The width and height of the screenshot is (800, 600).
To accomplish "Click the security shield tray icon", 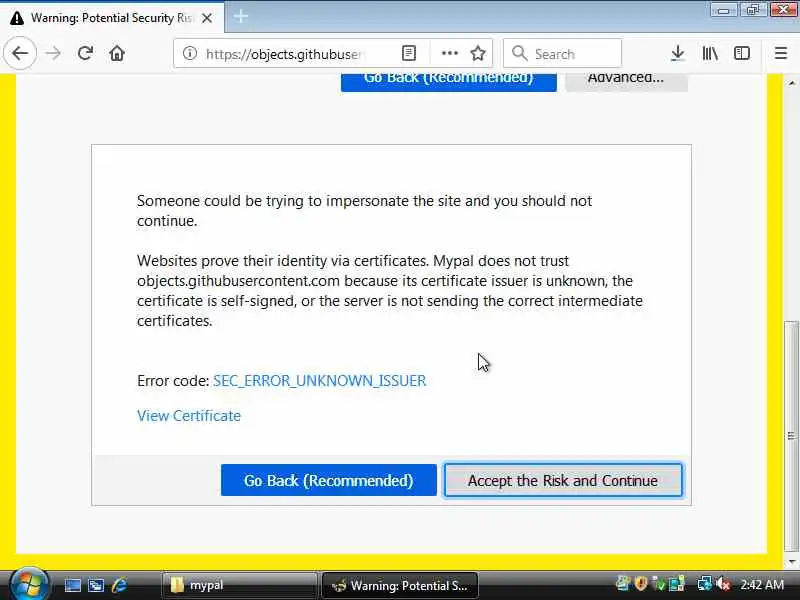I will tap(640, 583).
